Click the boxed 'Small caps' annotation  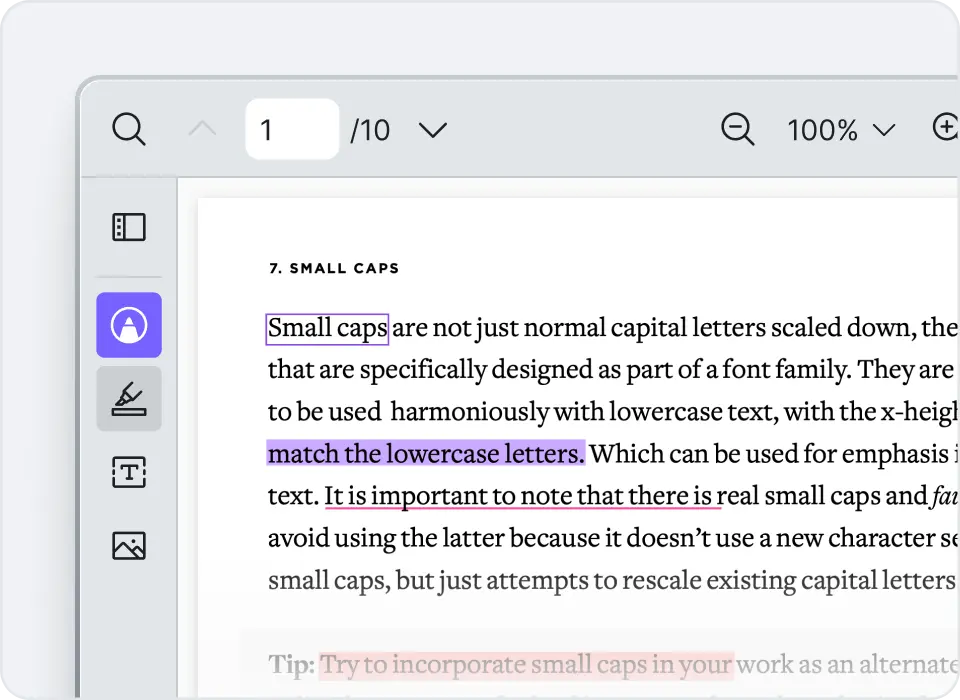coord(327,329)
